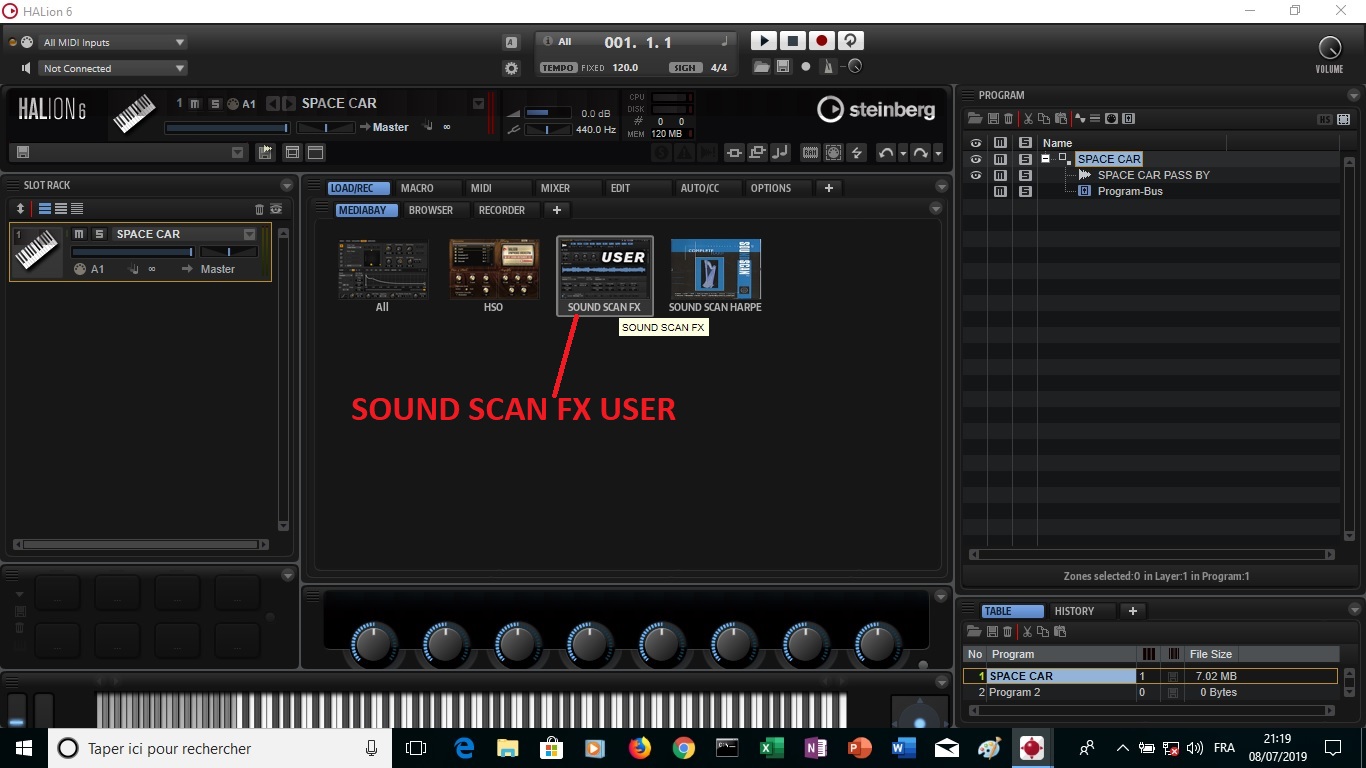1366x768 pixels.
Task: Click the save icon in the Program panel toolbar
Action: [993, 118]
